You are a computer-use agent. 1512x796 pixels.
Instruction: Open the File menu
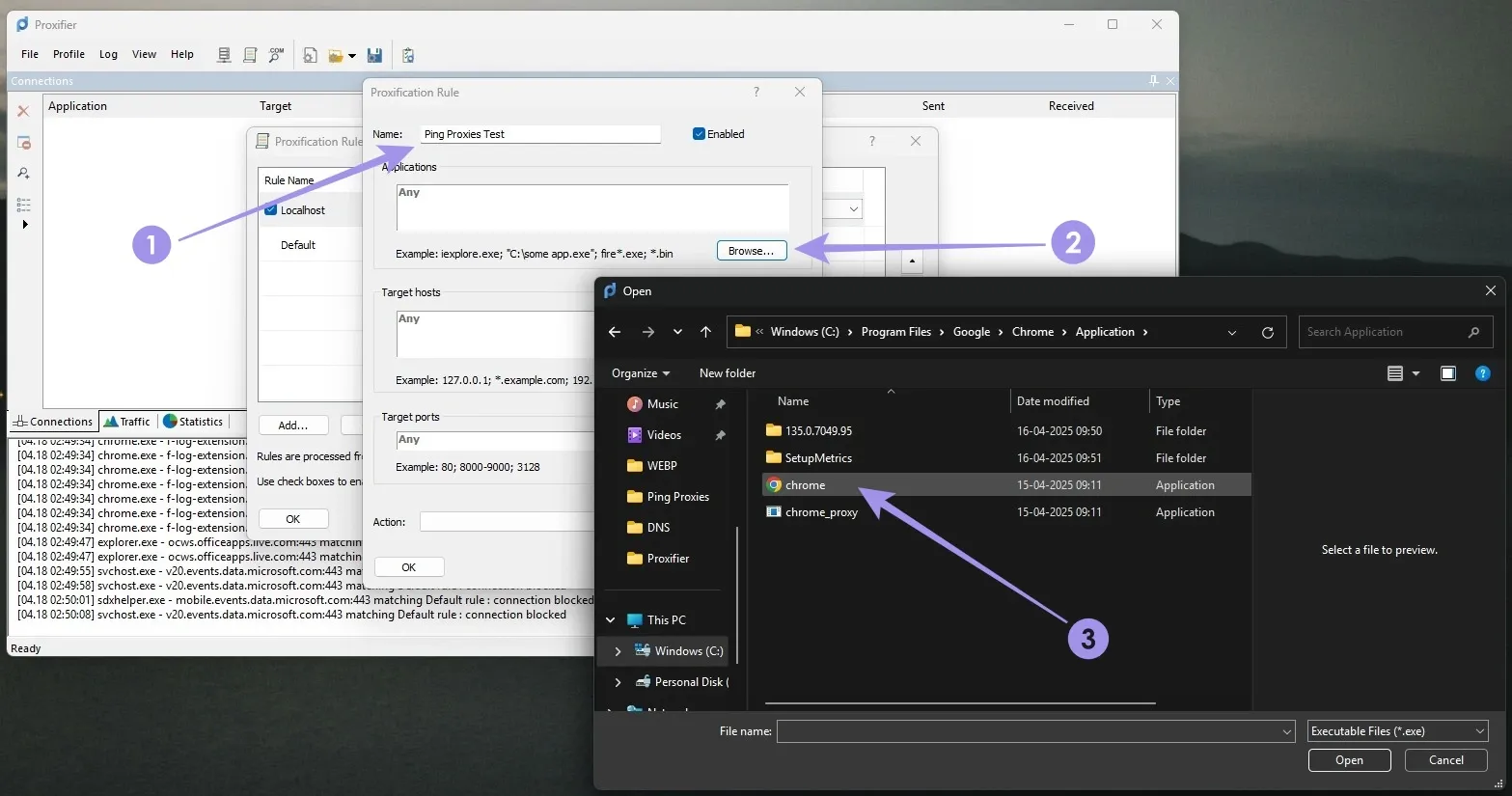coord(30,54)
